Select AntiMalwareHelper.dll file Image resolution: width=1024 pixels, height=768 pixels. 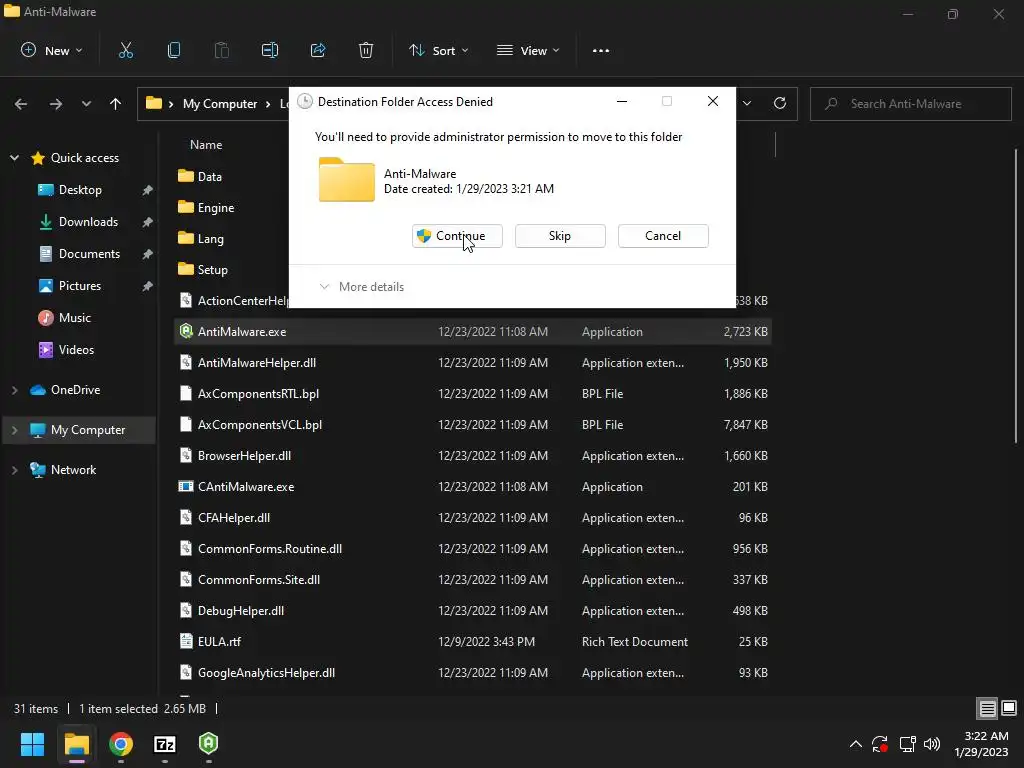[x=473, y=363]
